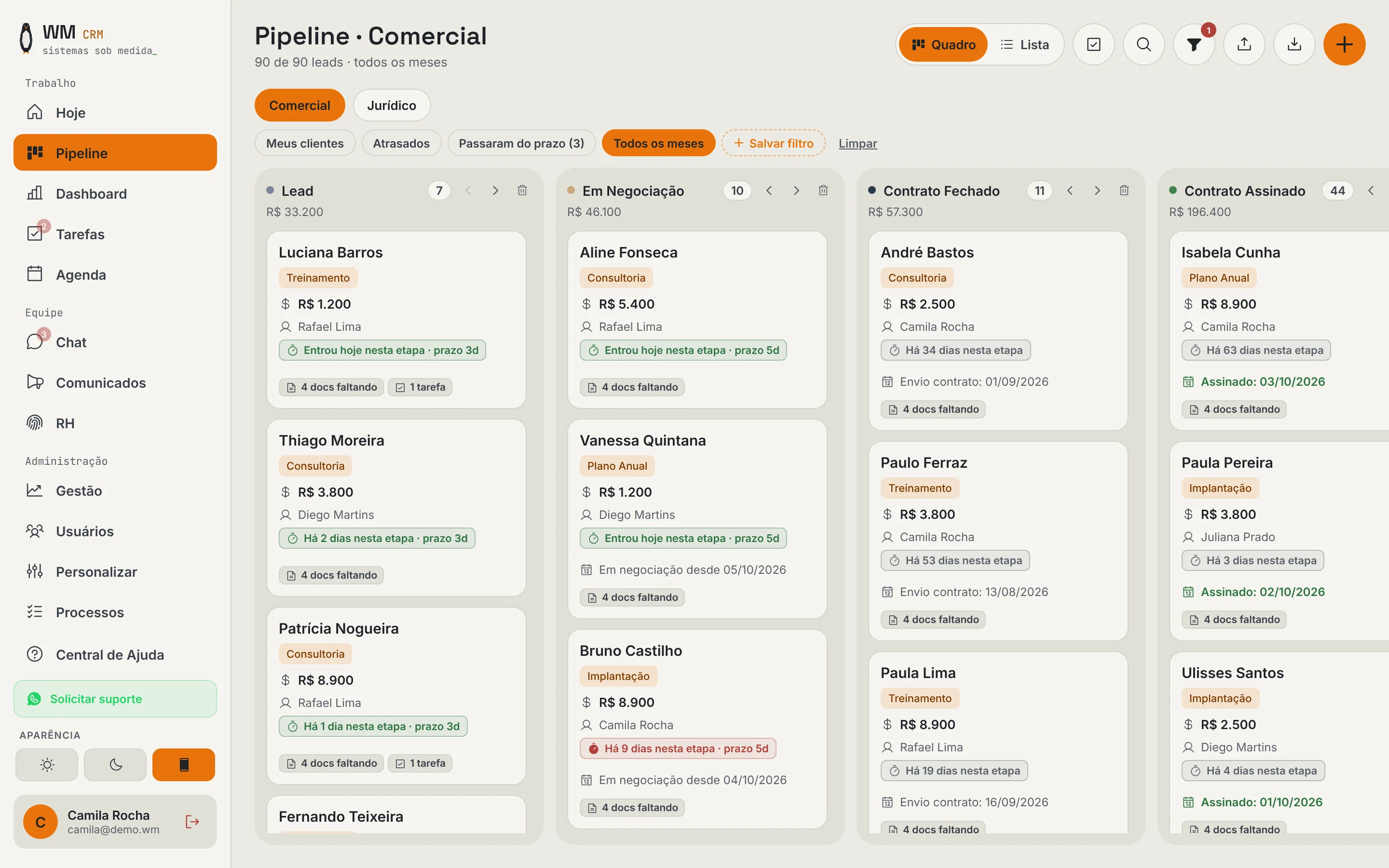Move Em Negociação column right chevron

tap(796, 190)
